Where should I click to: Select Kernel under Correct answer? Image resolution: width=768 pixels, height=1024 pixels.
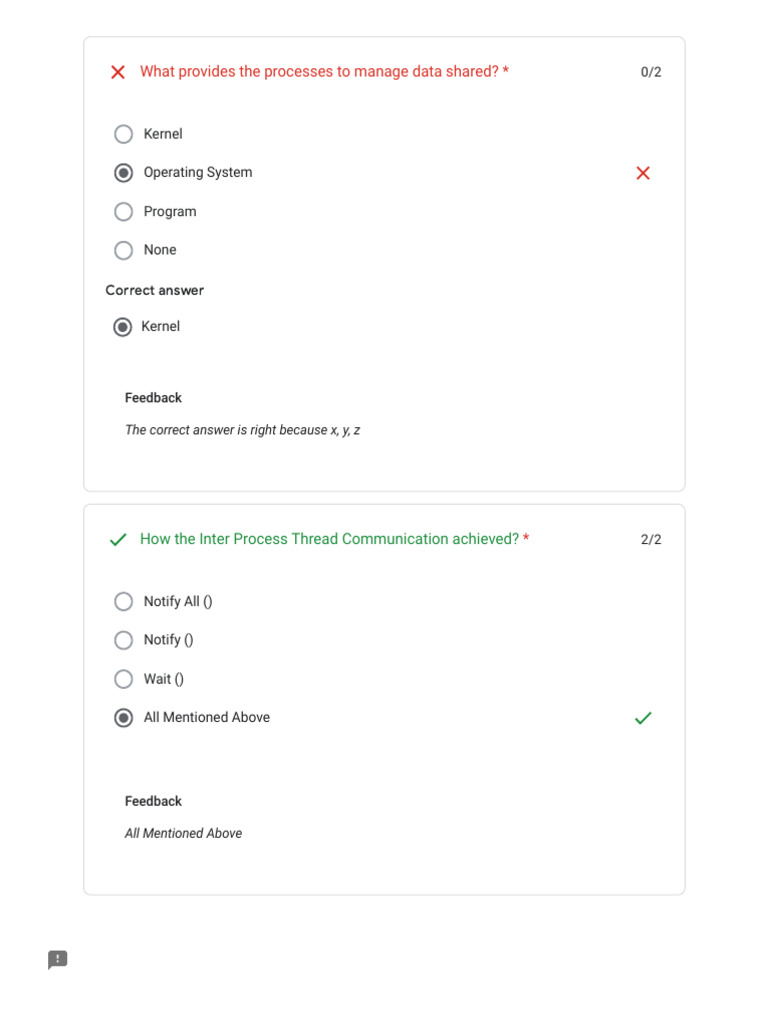pos(123,327)
